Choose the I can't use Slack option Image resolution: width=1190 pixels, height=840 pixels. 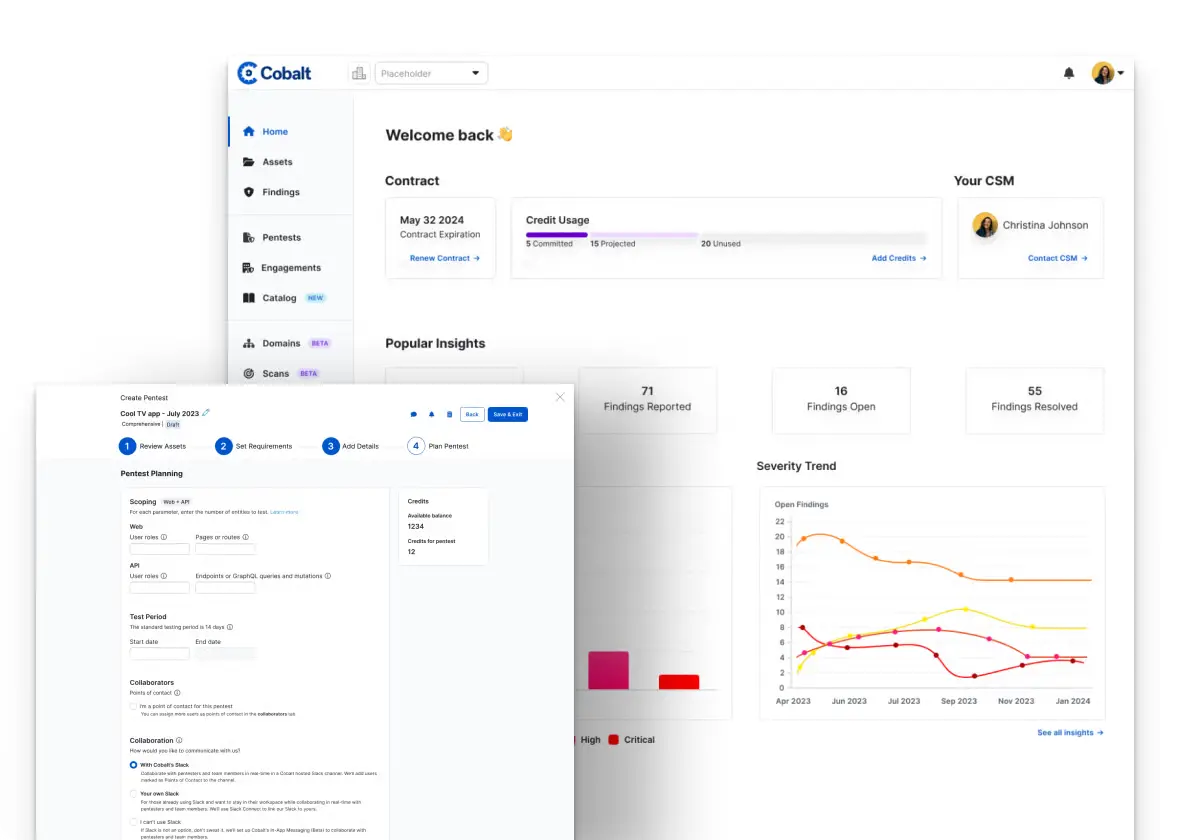131,821
